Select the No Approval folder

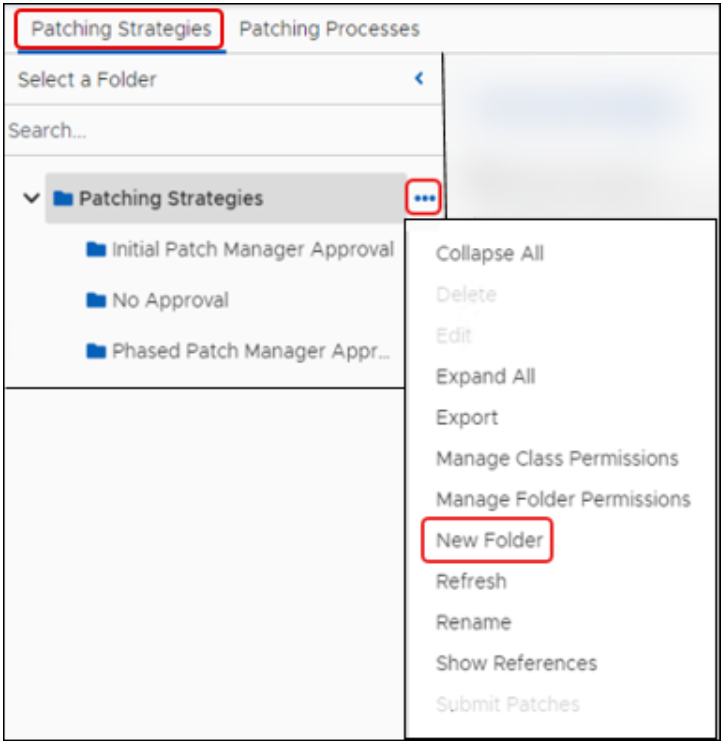tap(170, 300)
